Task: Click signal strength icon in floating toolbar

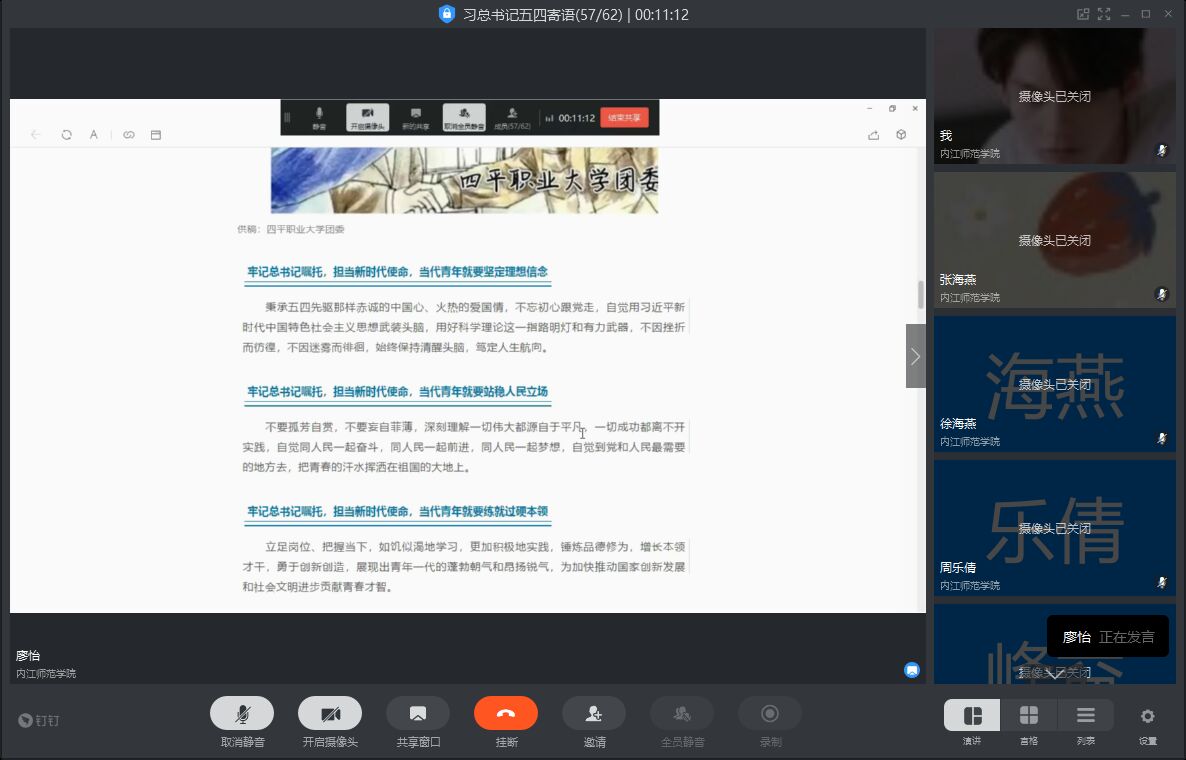Action: [550, 118]
